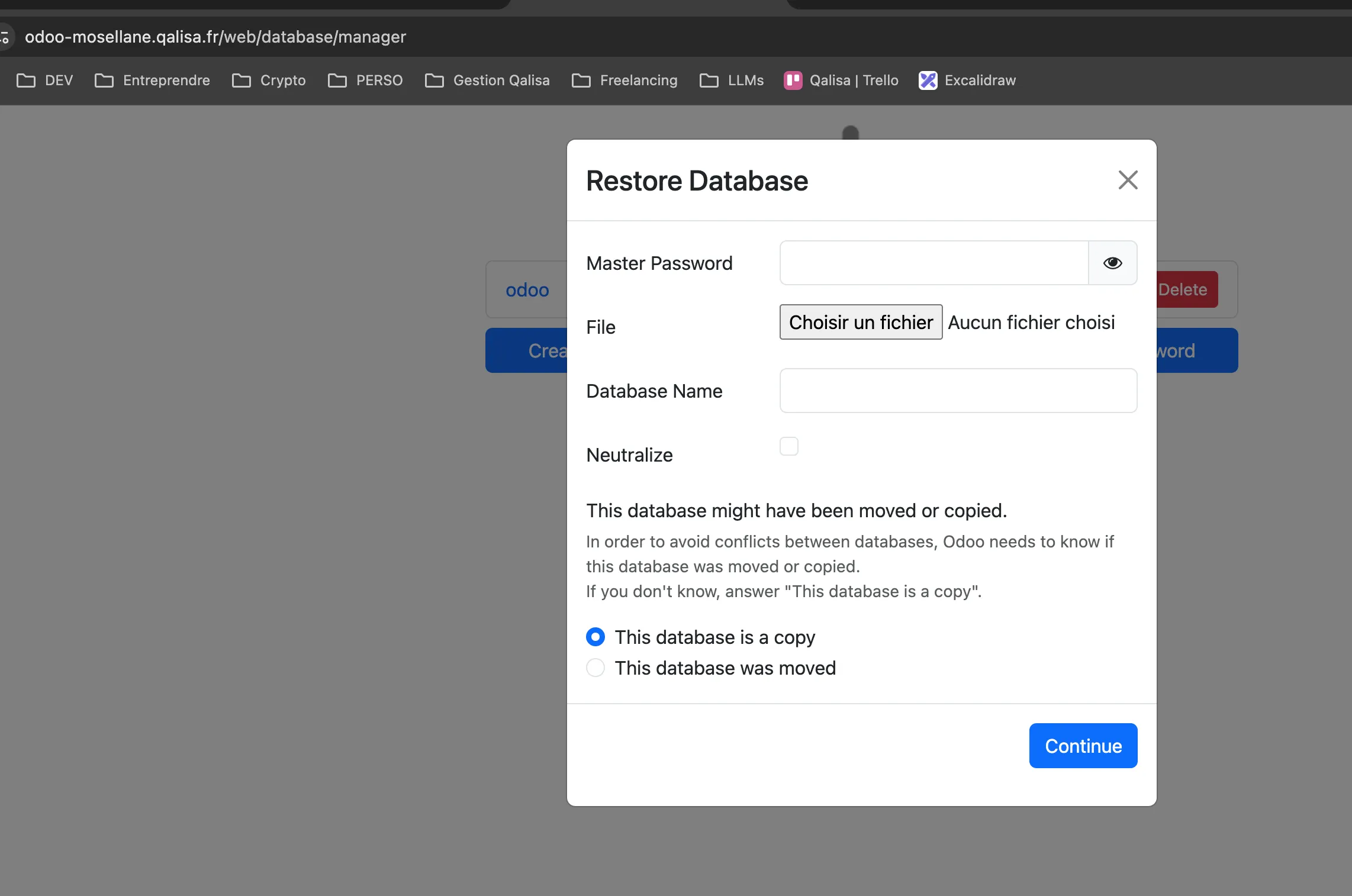
Task: Open the odoo database link
Action: pos(527,290)
